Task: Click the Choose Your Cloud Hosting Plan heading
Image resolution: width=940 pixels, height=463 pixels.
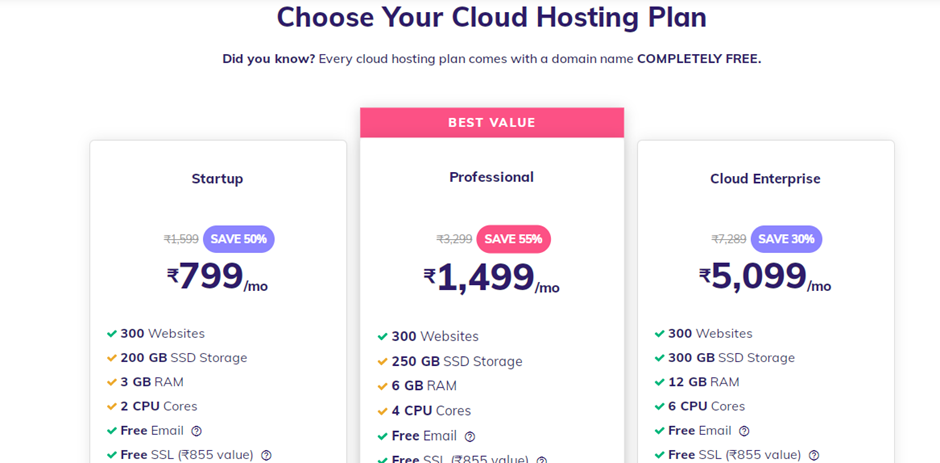Action: [x=491, y=17]
